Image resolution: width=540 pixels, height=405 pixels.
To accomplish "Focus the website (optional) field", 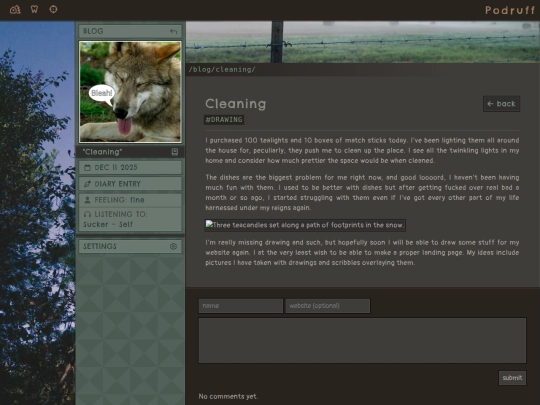I will (328, 306).
